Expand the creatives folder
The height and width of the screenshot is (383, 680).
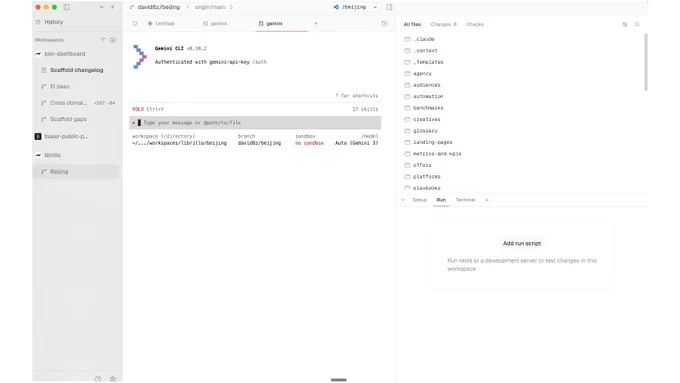pyautogui.click(x=422, y=119)
